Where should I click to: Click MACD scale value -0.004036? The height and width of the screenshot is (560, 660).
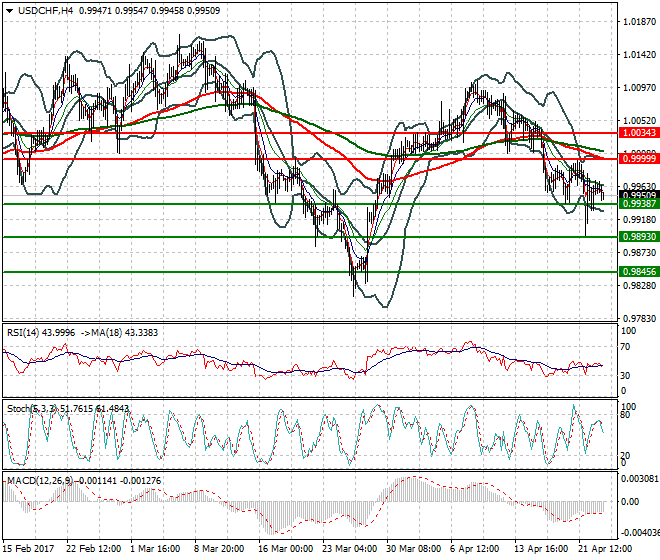640,533
